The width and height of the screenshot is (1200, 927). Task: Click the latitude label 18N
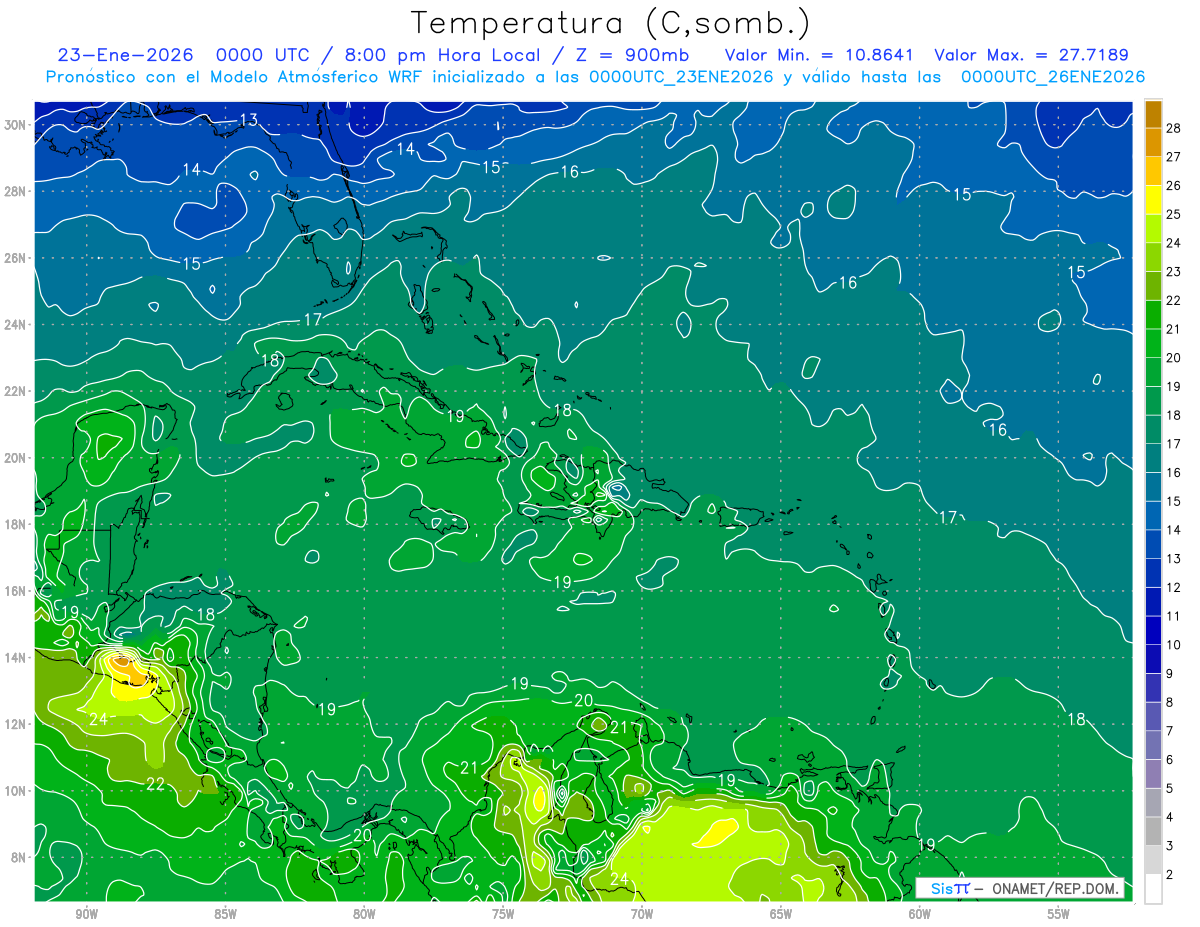(x=17, y=524)
